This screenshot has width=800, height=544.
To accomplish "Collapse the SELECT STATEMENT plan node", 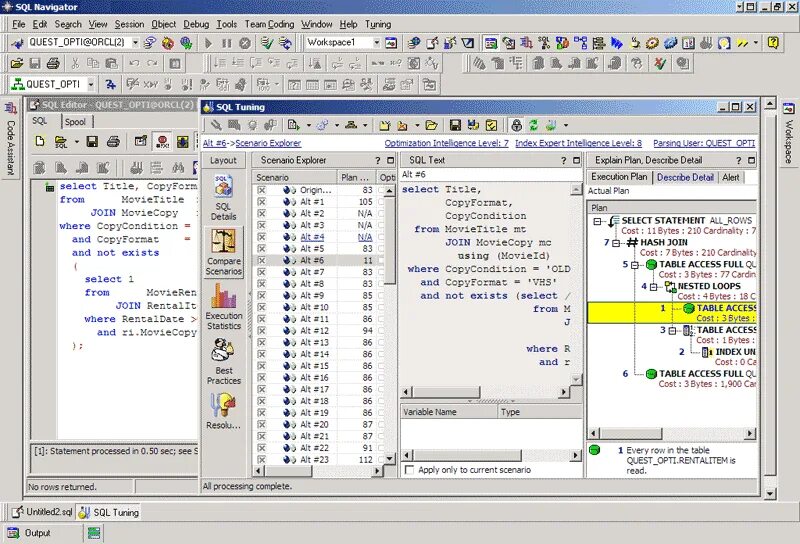I will click(x=597, y=221).
